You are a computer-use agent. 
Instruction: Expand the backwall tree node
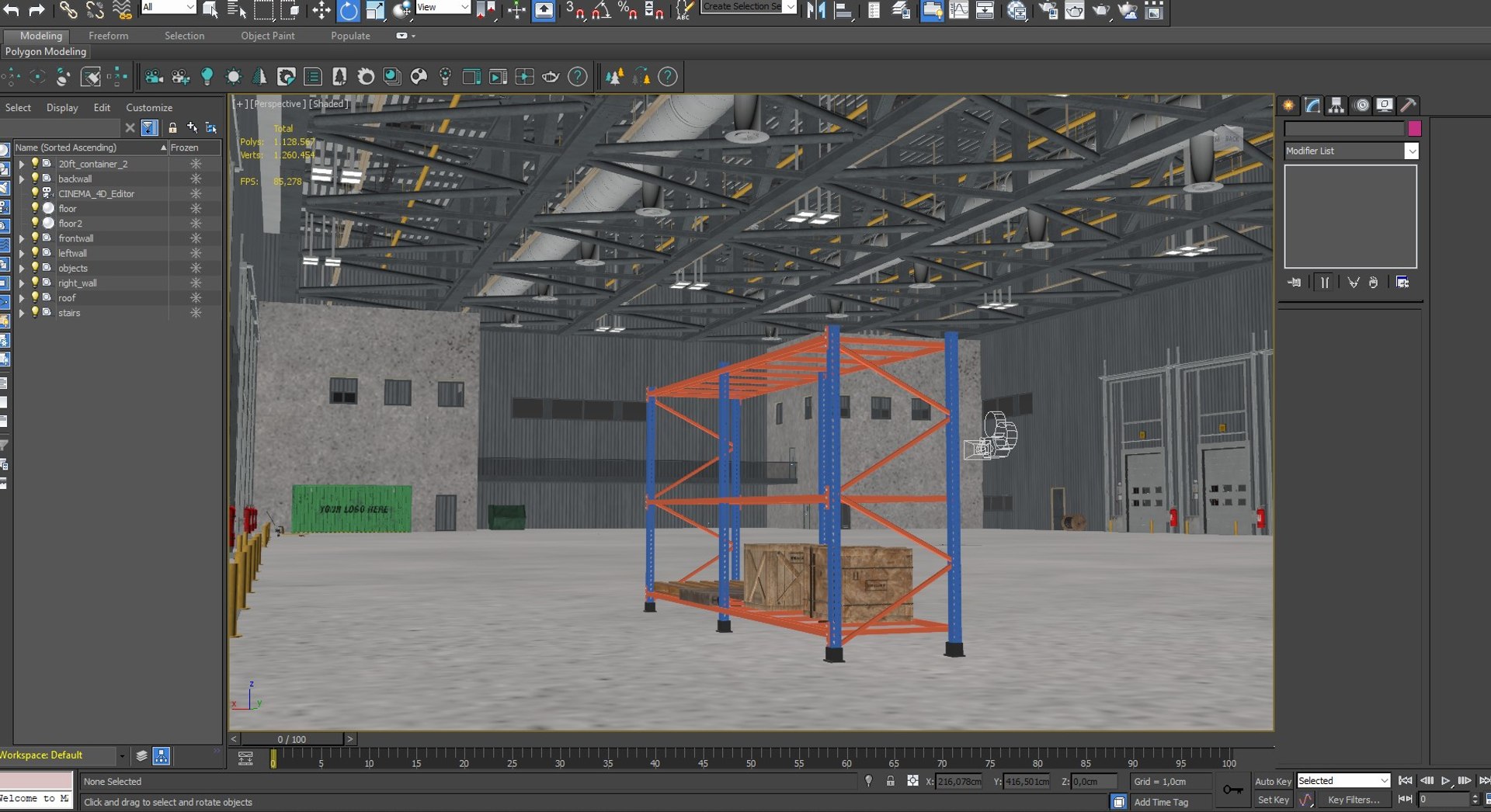pyautogui.click(x=22, y=179)
